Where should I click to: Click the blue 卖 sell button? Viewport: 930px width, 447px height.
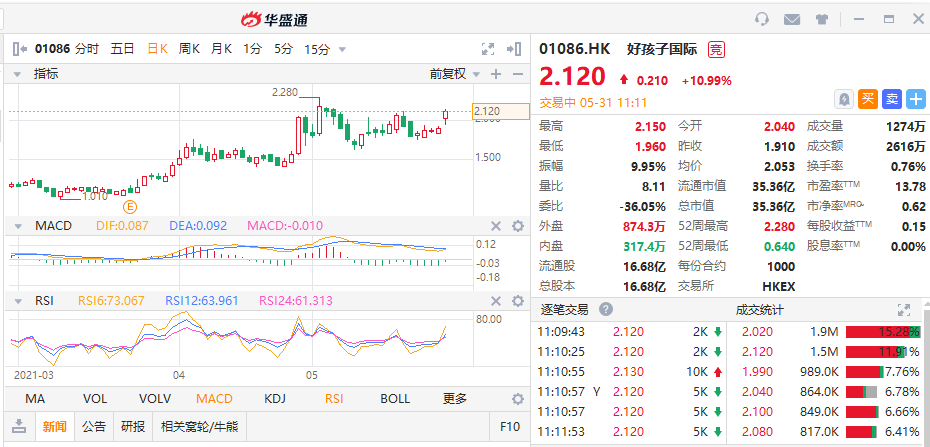tap(891, 99)
